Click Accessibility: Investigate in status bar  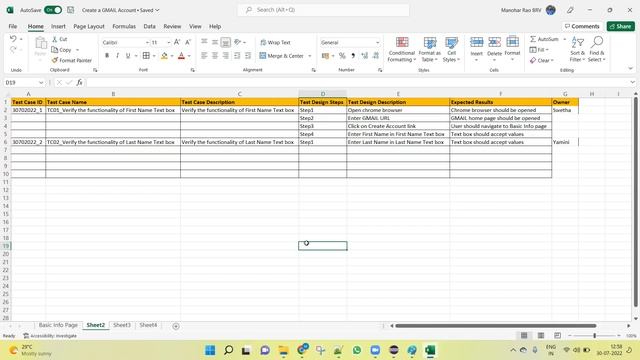[50, 336]
